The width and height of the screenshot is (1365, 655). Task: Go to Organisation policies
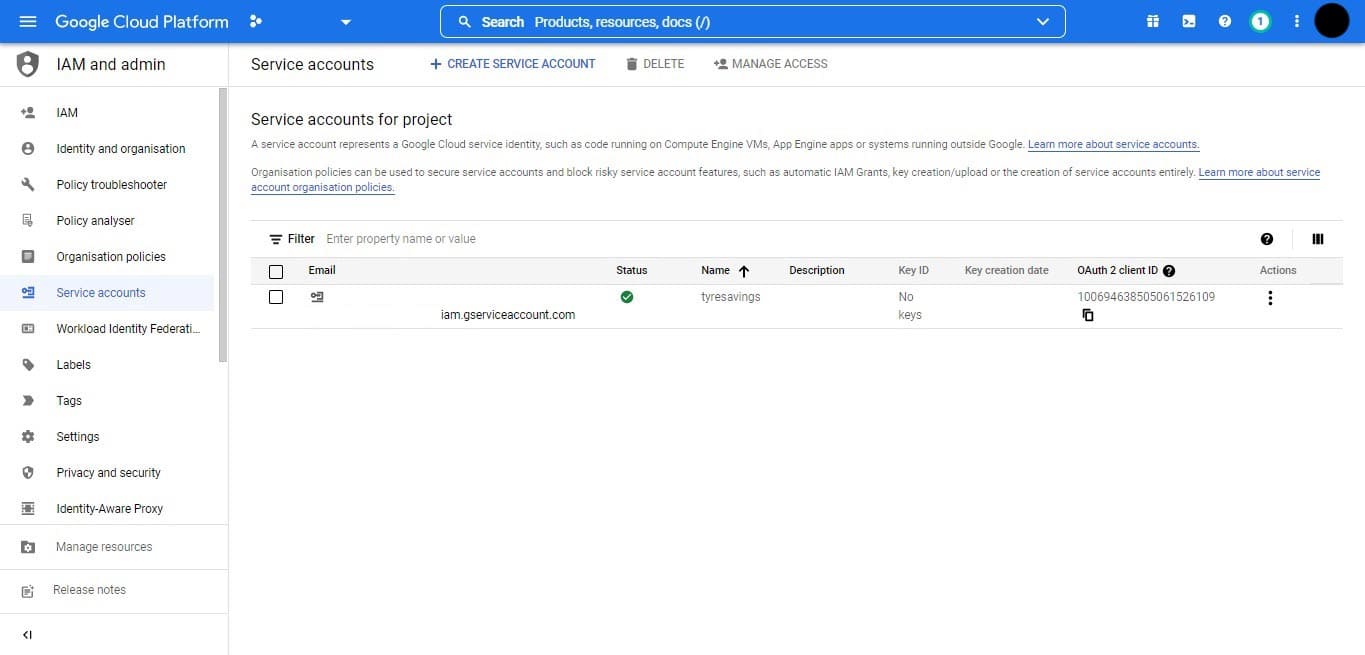107,257
